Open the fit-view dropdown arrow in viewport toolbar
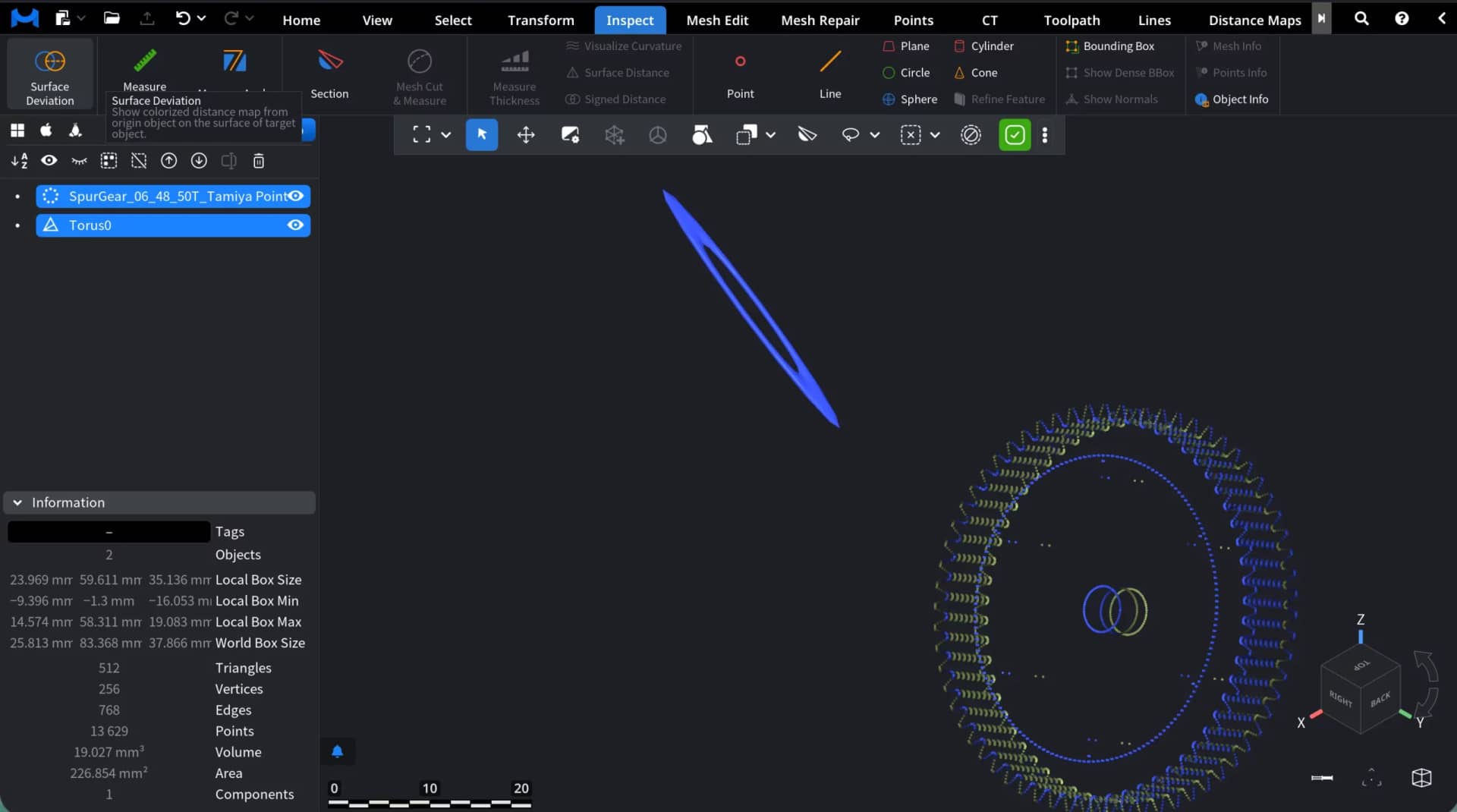This screenshot has height=812, width=1457. (446, 135)
